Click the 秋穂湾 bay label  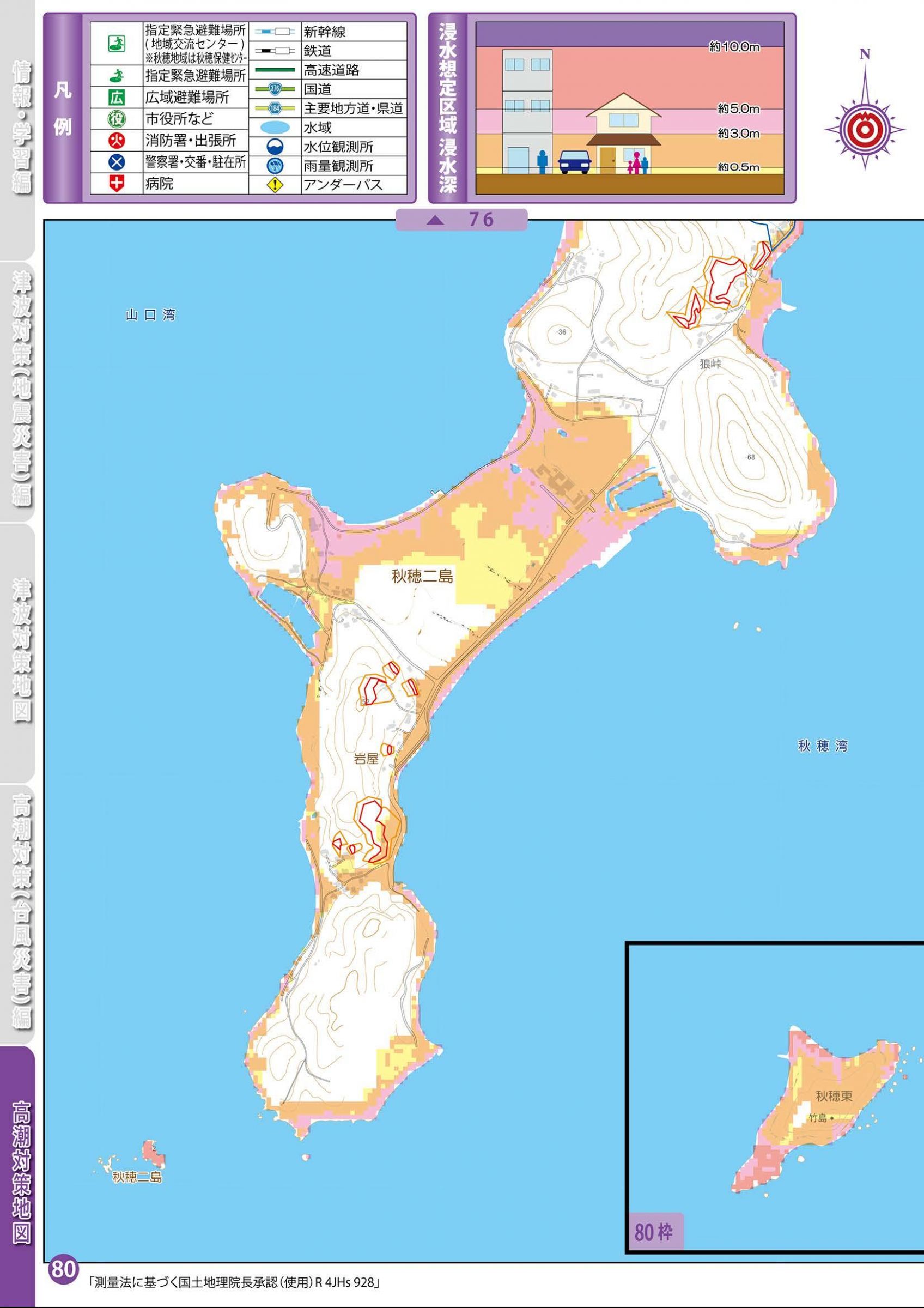click(x=823, y=746)
